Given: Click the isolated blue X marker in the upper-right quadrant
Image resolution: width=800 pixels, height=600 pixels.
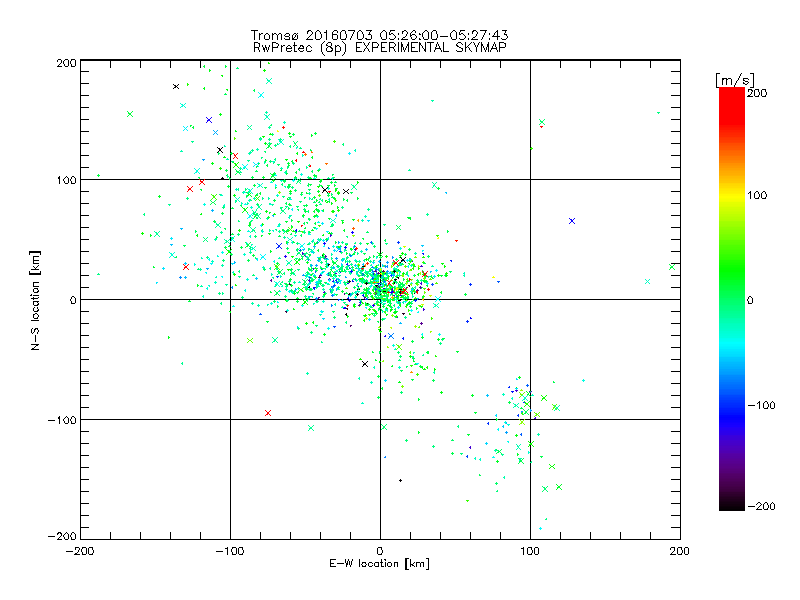Looking at the screenshot, I should click(x=572, y=221).
